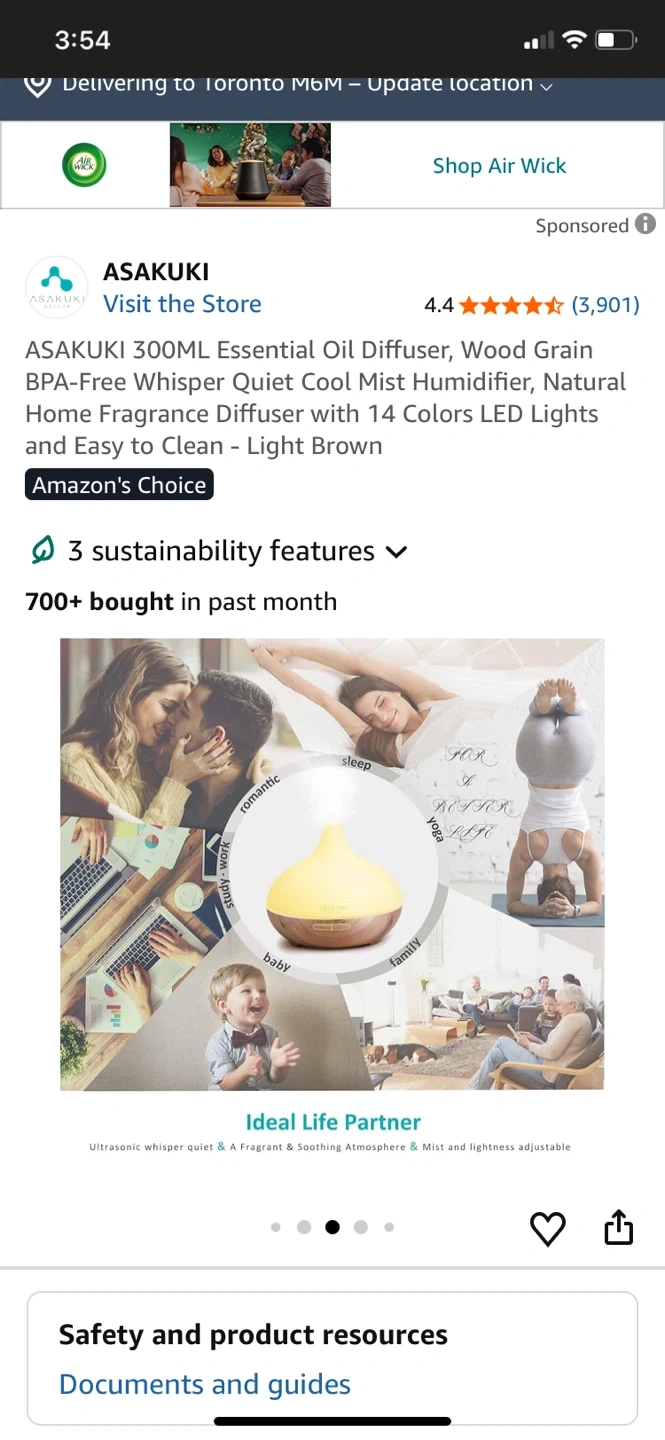
Task: Tap the ASAKUKI brand logo
Action: point(56,287)
